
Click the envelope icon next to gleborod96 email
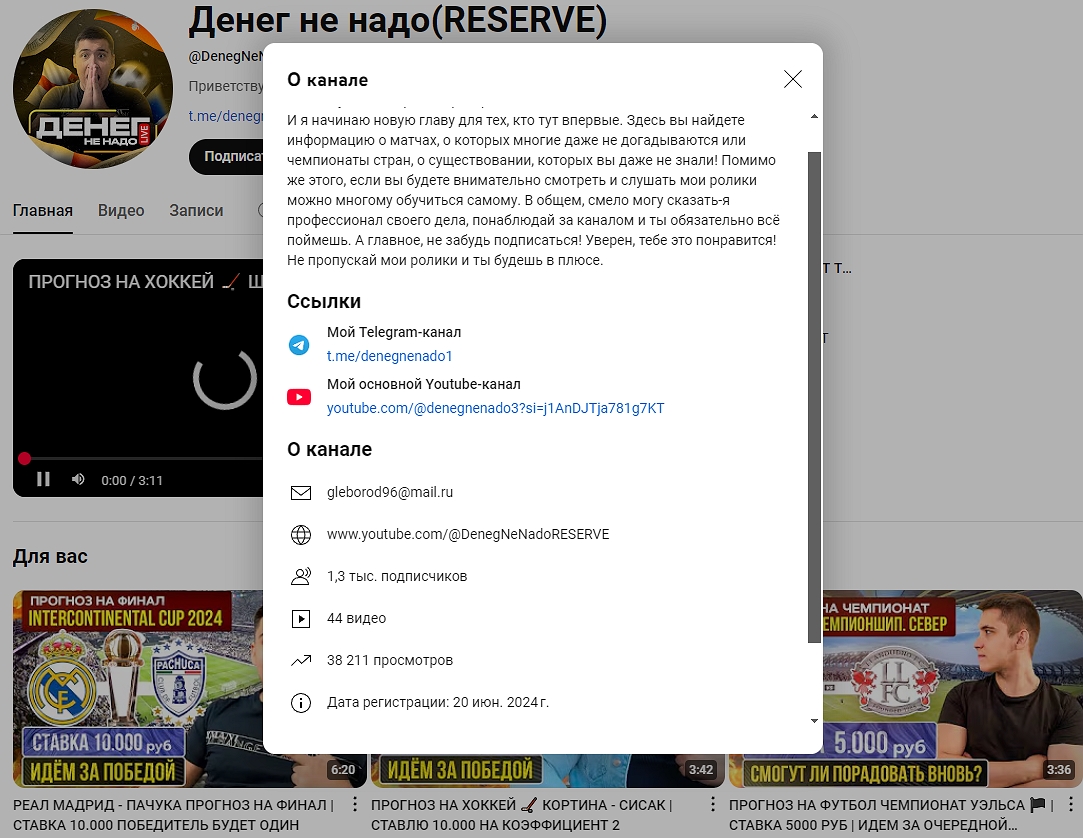point(300,492)
